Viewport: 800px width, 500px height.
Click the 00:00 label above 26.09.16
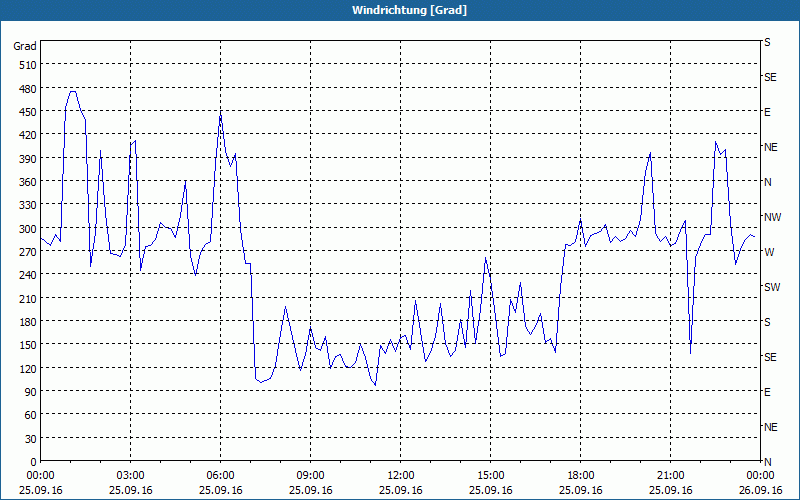[x=760, y=476]
